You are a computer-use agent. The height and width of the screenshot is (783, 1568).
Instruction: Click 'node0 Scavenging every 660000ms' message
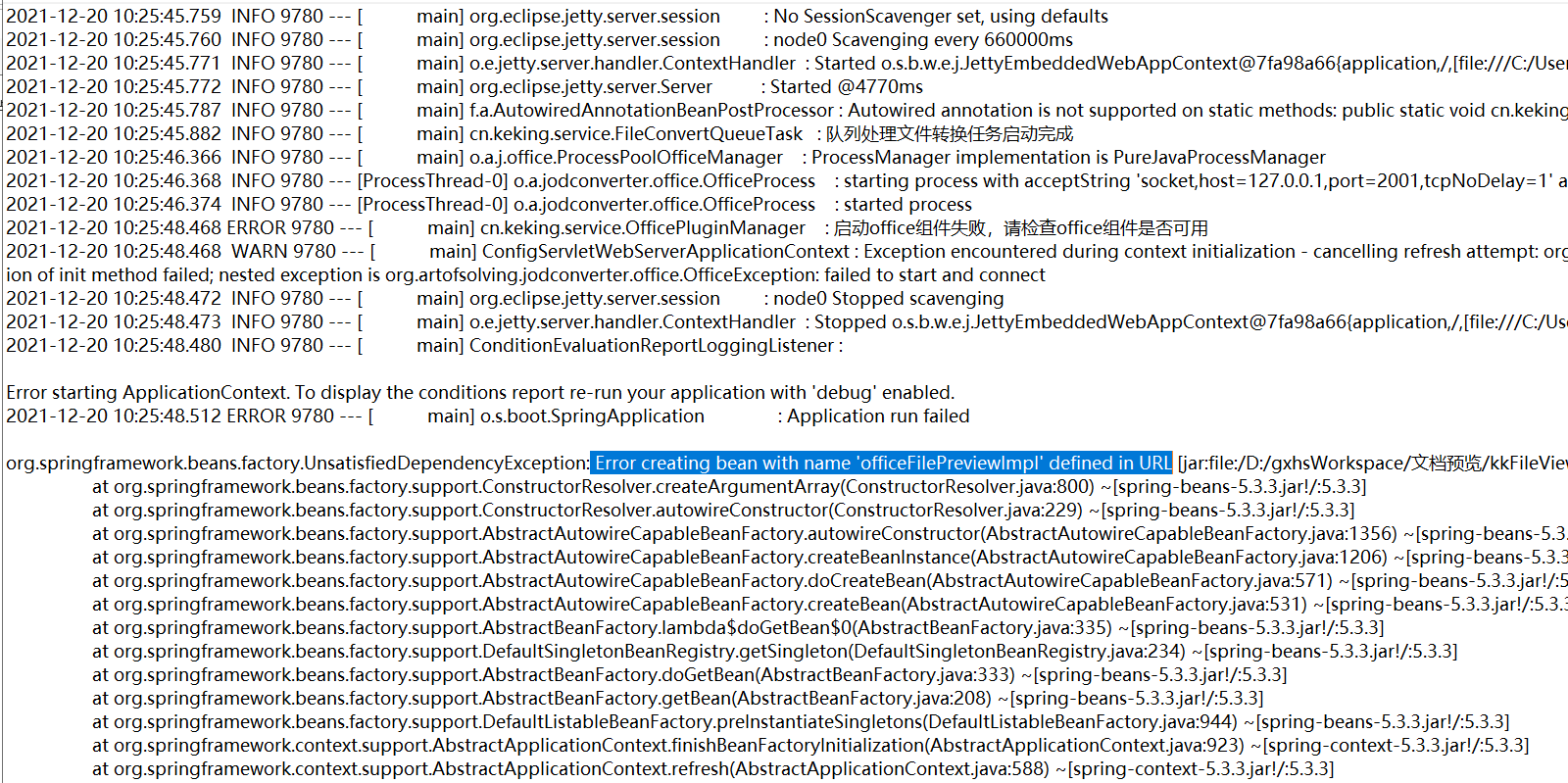click(x=923, y=39)
